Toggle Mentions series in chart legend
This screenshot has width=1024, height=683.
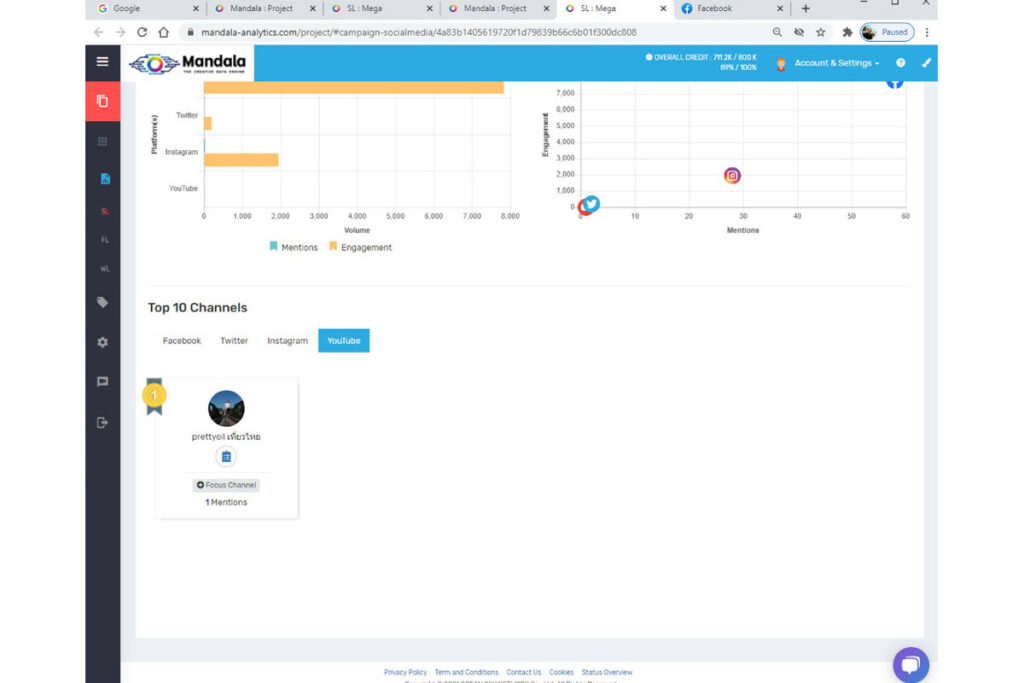click(x=293, y=247)
